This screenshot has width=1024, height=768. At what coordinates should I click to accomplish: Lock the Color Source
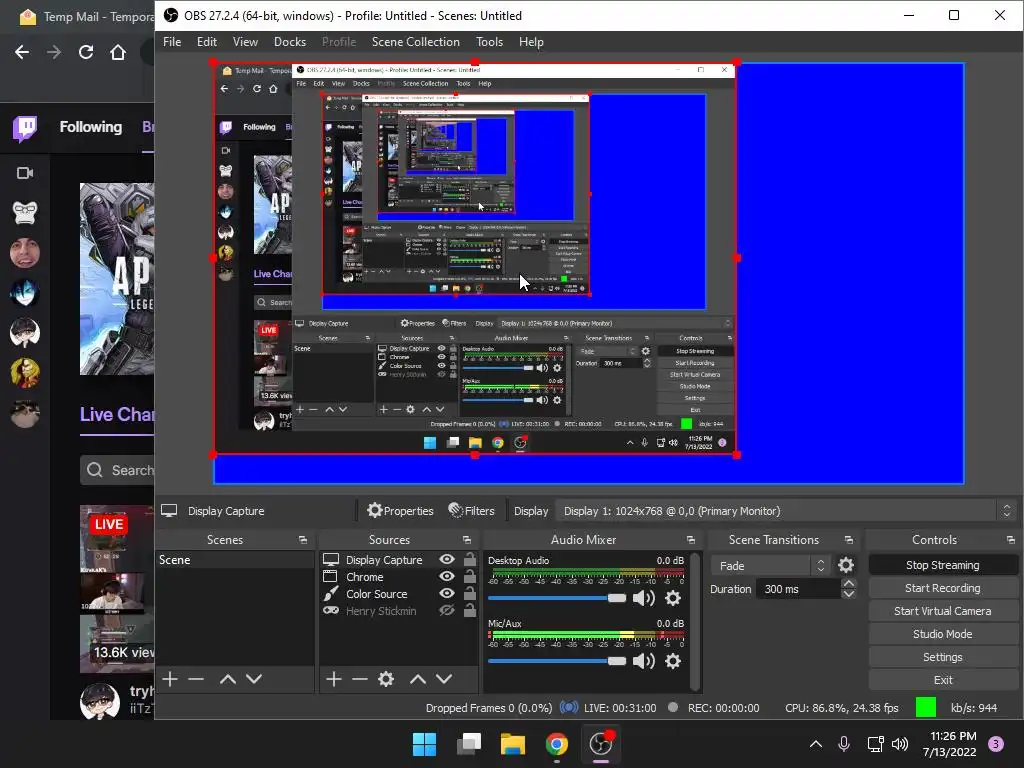pyautogui.click(x=470, y=594)
